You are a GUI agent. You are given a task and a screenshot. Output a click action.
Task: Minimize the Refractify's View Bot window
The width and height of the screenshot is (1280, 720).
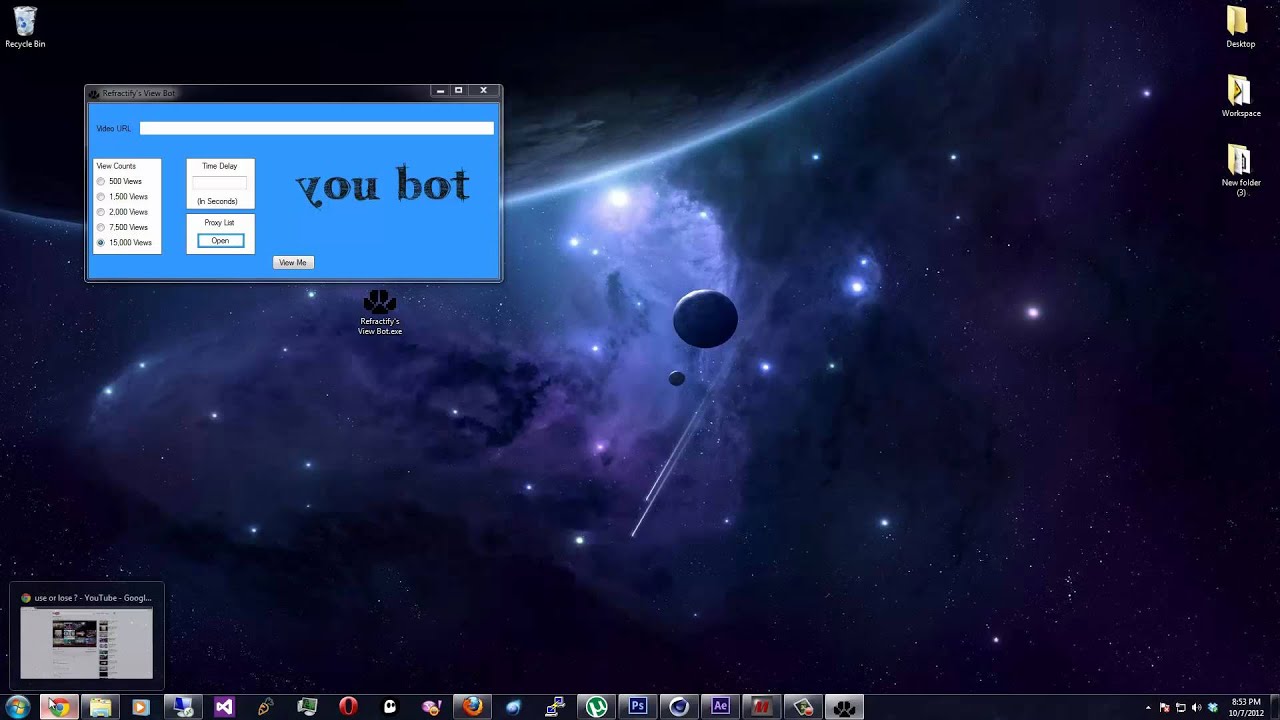click(x=440, y=91)
